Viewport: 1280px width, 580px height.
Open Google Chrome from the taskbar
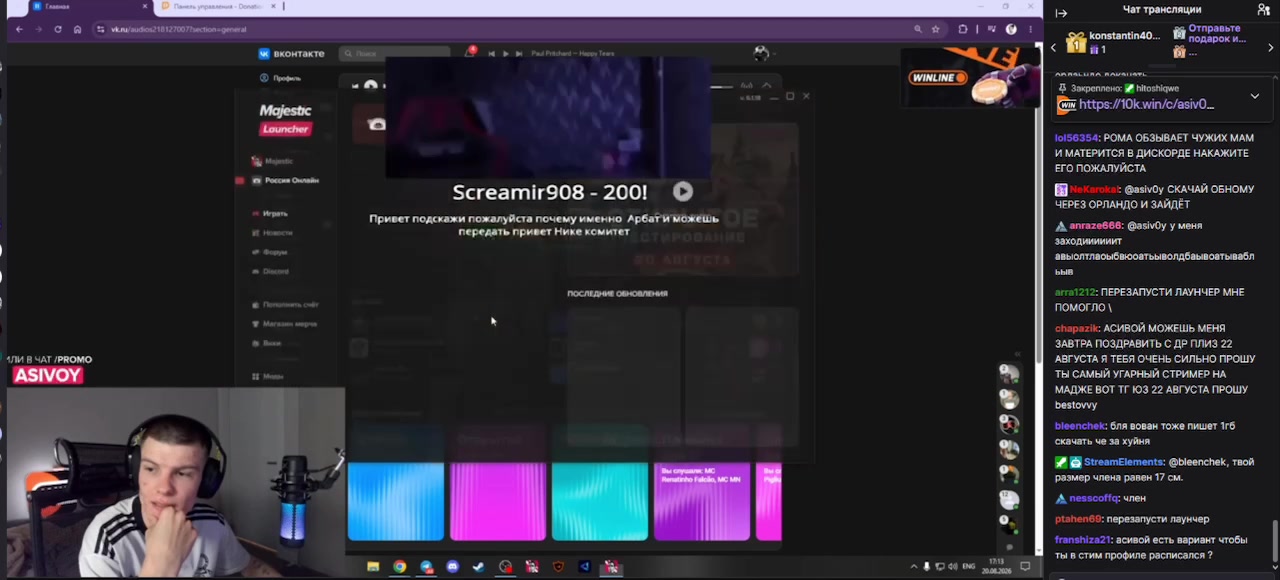(x=399, y=567)
